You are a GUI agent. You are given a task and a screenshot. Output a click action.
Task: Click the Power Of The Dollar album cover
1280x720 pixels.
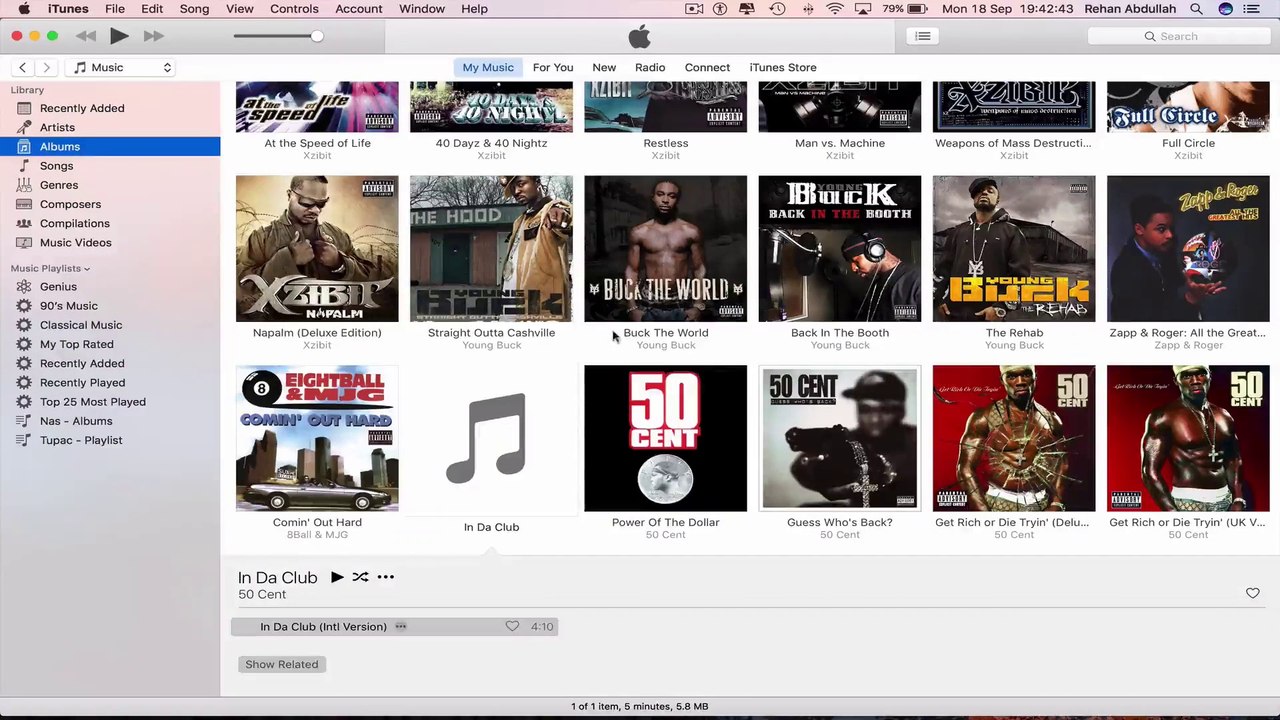665,438
